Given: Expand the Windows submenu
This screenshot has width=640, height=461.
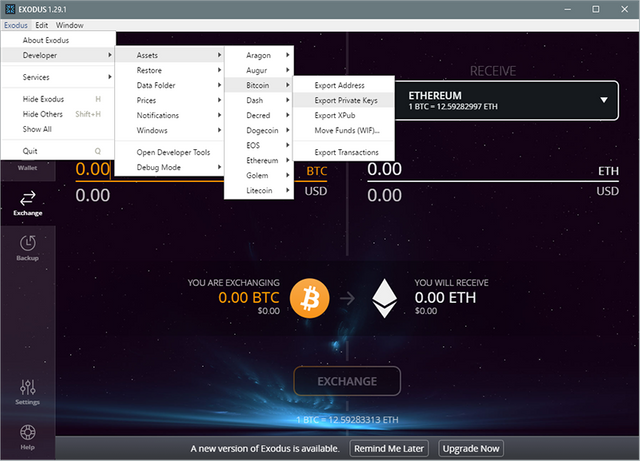Looking at the screenshot, I should [x=169, y=131].
